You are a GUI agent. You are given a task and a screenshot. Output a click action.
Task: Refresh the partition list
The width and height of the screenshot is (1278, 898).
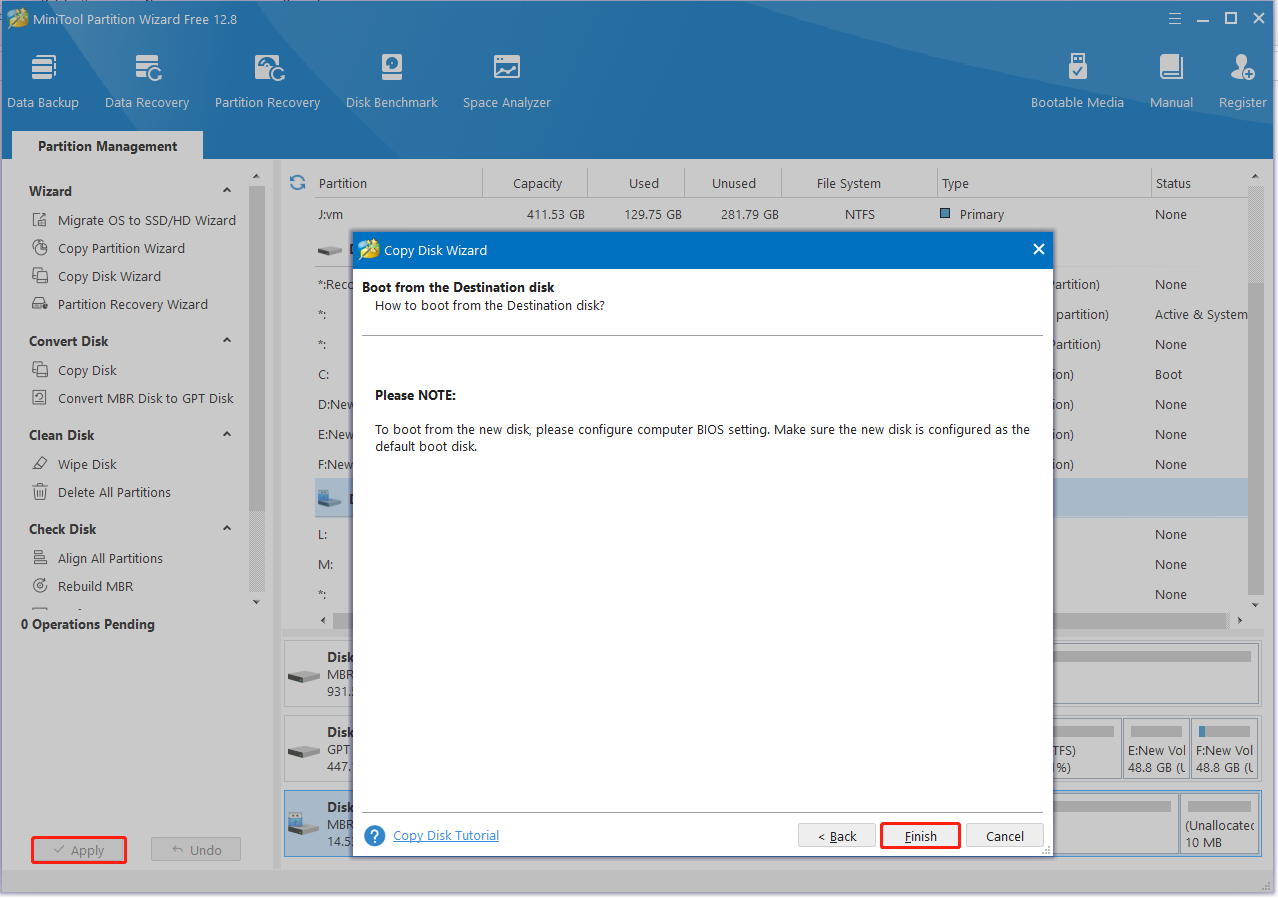pyautogui.click(x=297, y=183)
